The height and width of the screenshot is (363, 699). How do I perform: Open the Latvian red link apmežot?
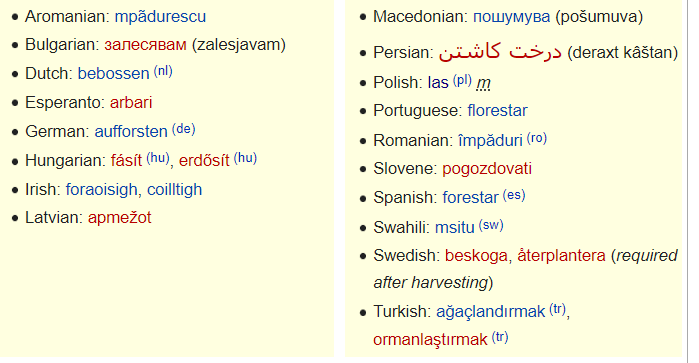[119, 218]
